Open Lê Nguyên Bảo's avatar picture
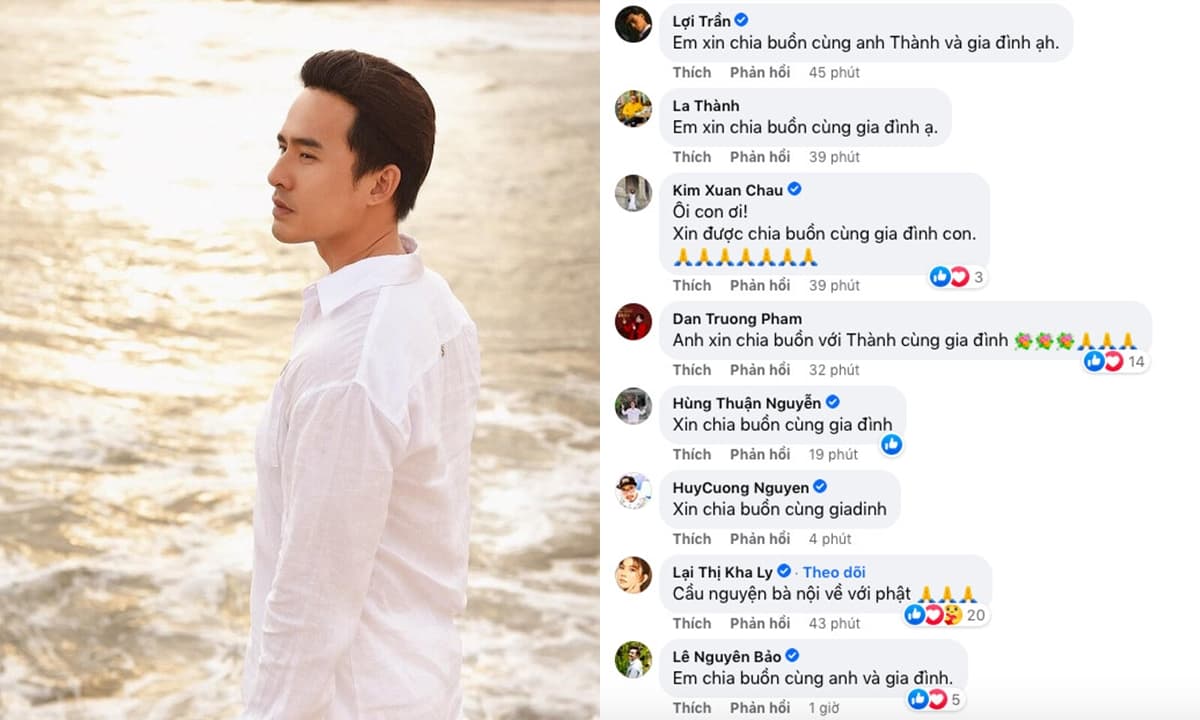Viewport: 1200px width, 720px height. click(x=633, y=659)
